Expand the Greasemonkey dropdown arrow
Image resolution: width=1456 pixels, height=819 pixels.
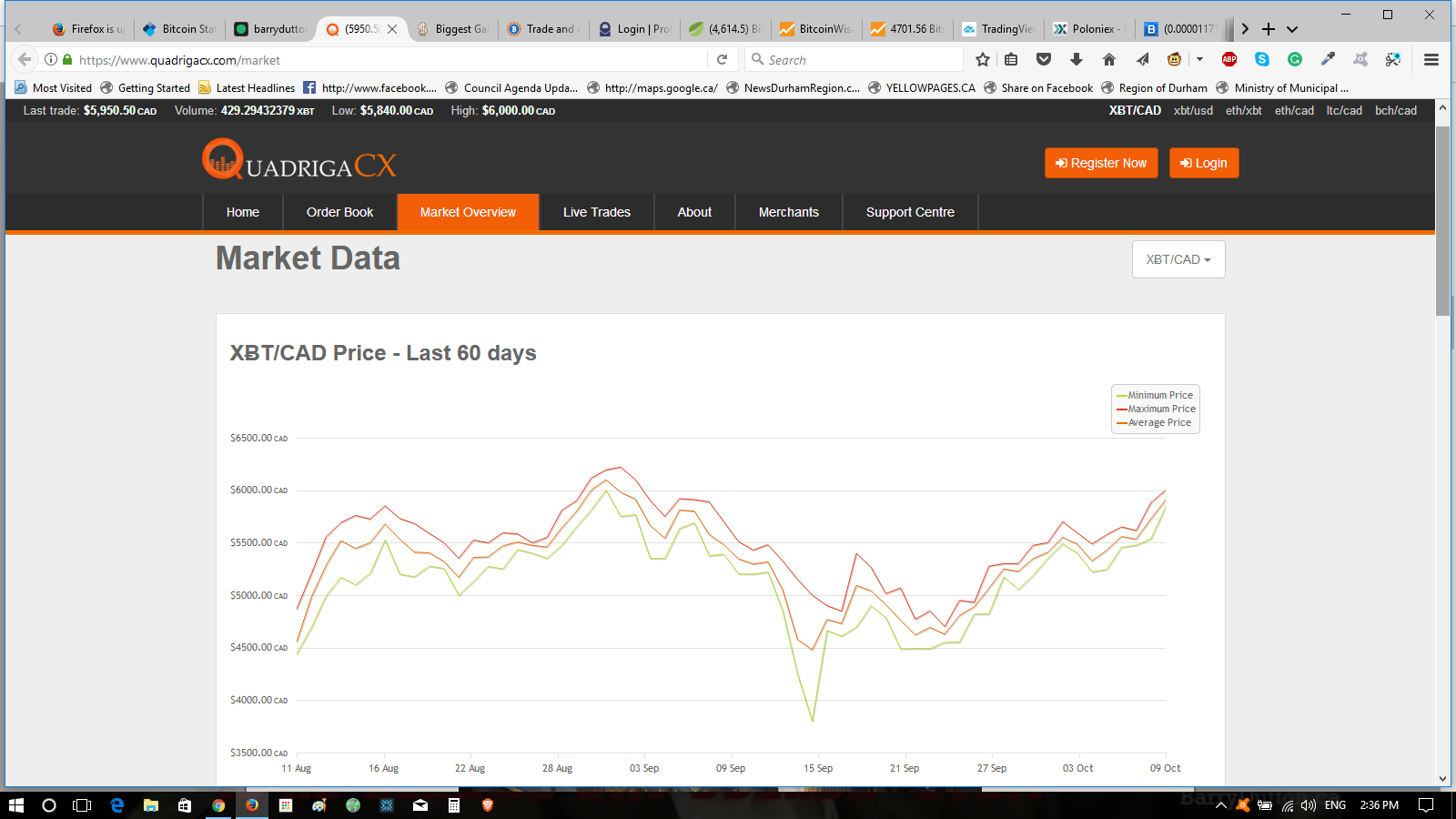(x=1199, y=60)
